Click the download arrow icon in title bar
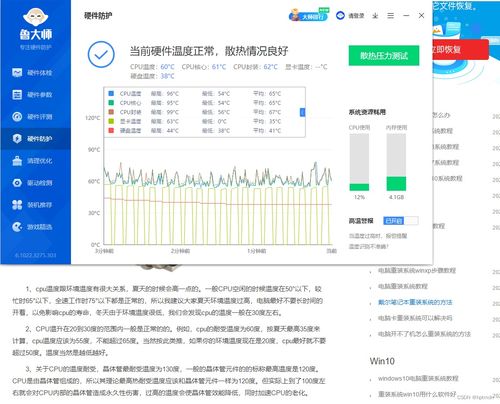Image resolution: width=500 pixels, height=404 pixels. (x=375, y=16)
